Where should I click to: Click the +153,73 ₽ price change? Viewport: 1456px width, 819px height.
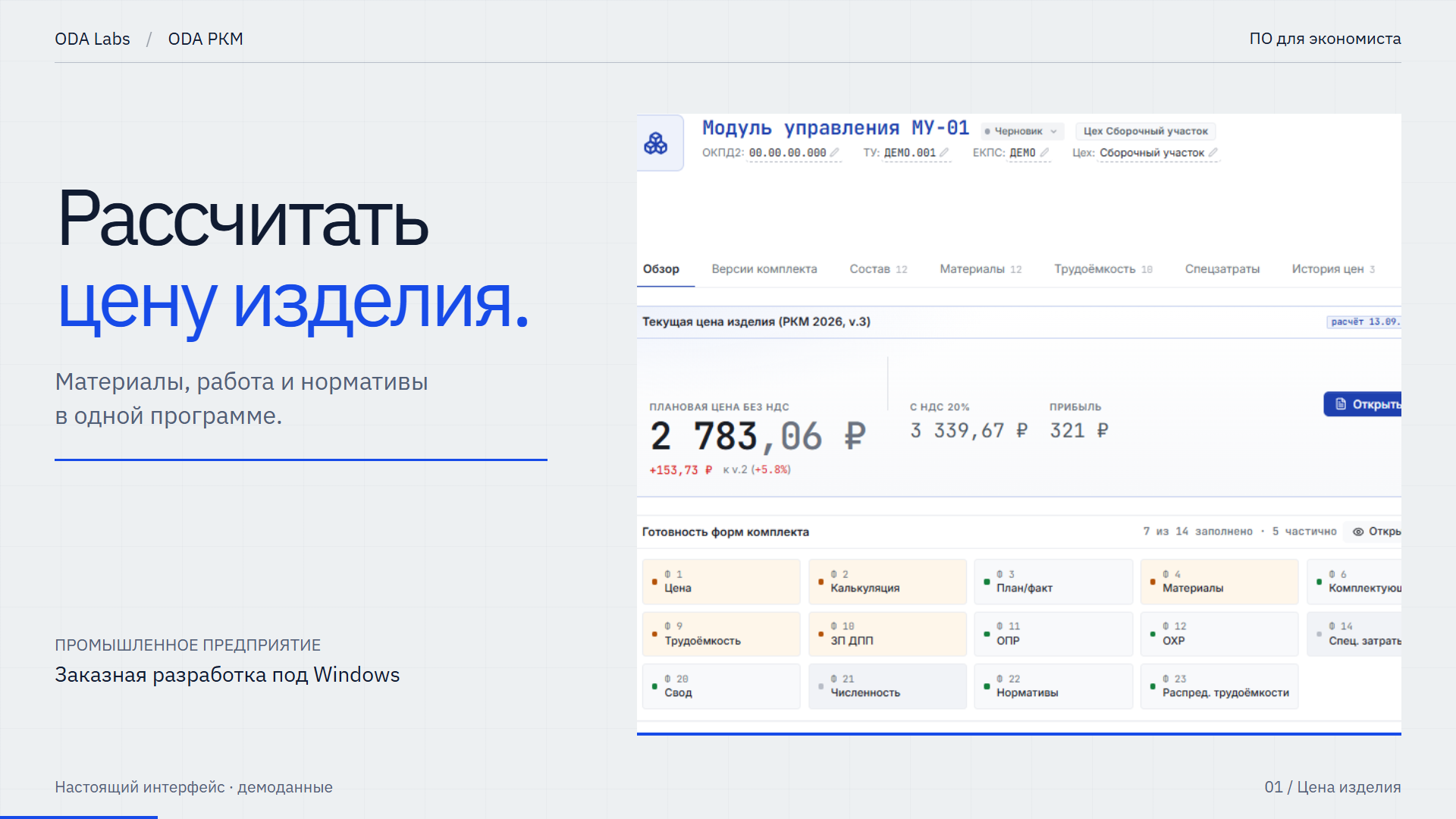681,470
